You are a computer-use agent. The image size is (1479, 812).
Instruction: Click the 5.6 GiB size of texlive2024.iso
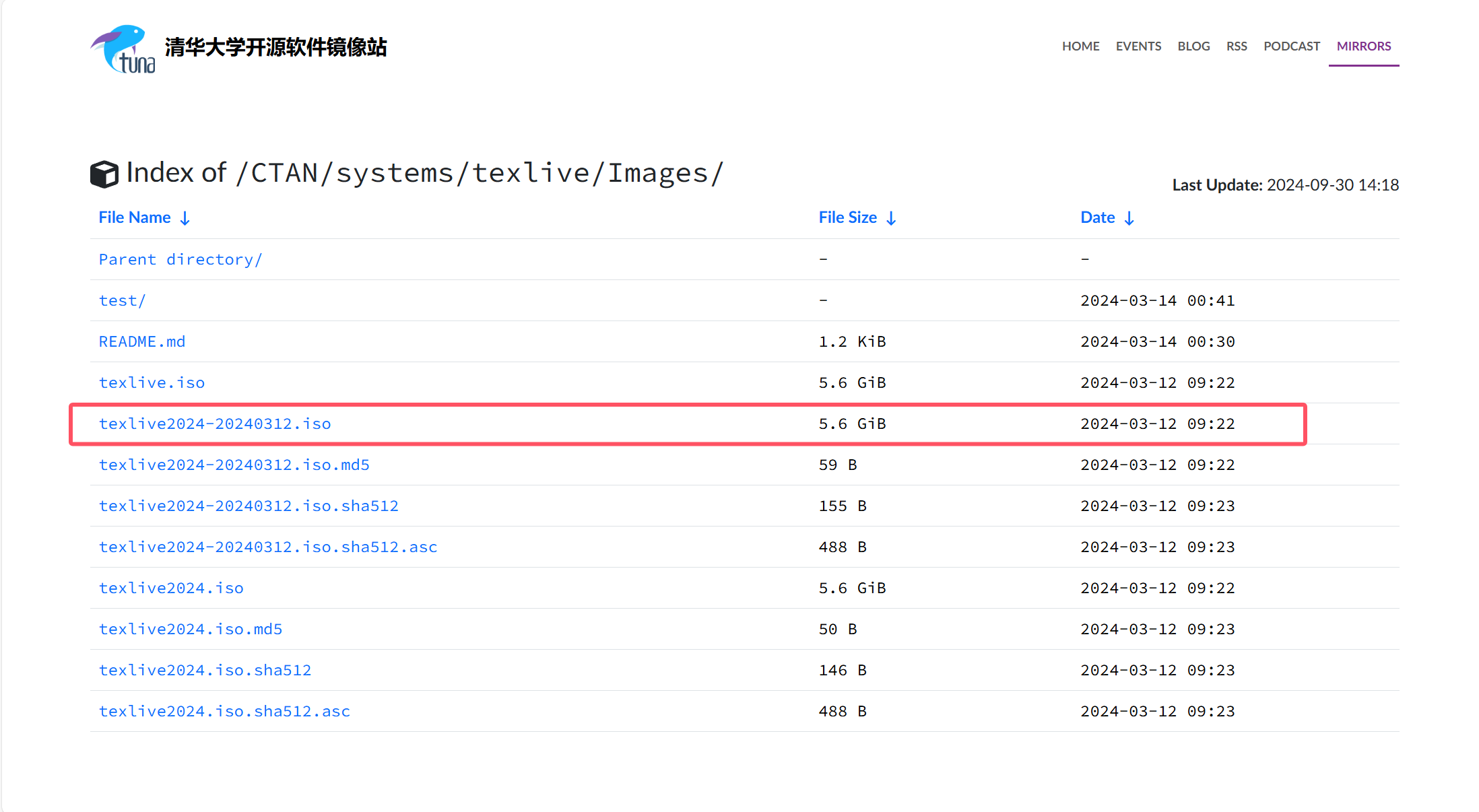coord(852,588)
